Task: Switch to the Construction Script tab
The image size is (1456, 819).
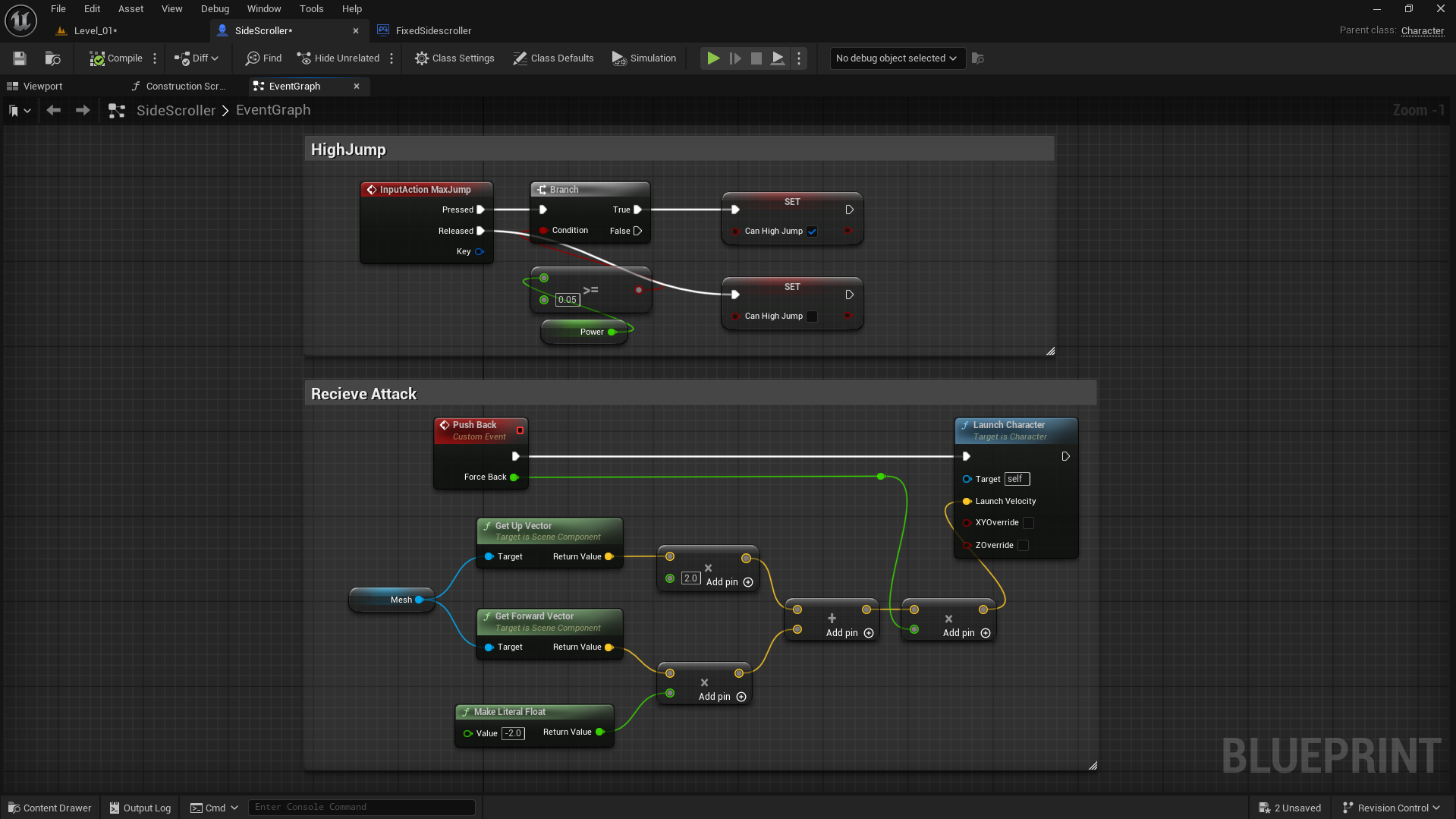Action: (179, 87)
